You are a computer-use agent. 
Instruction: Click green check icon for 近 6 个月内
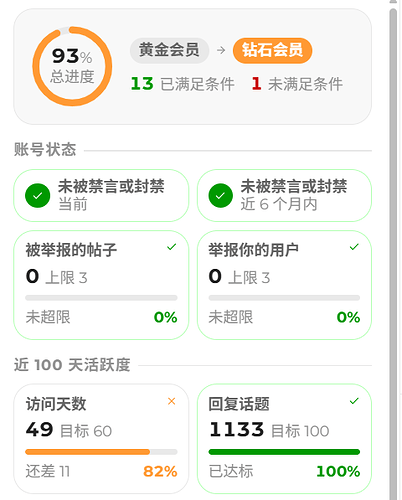point(221,195)
